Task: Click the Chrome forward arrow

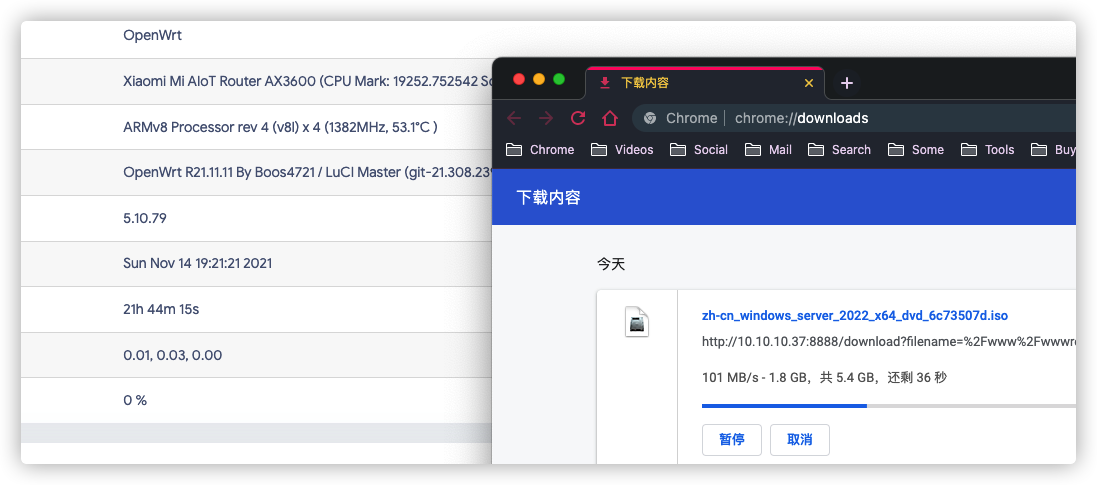Action: coord(546,118)
